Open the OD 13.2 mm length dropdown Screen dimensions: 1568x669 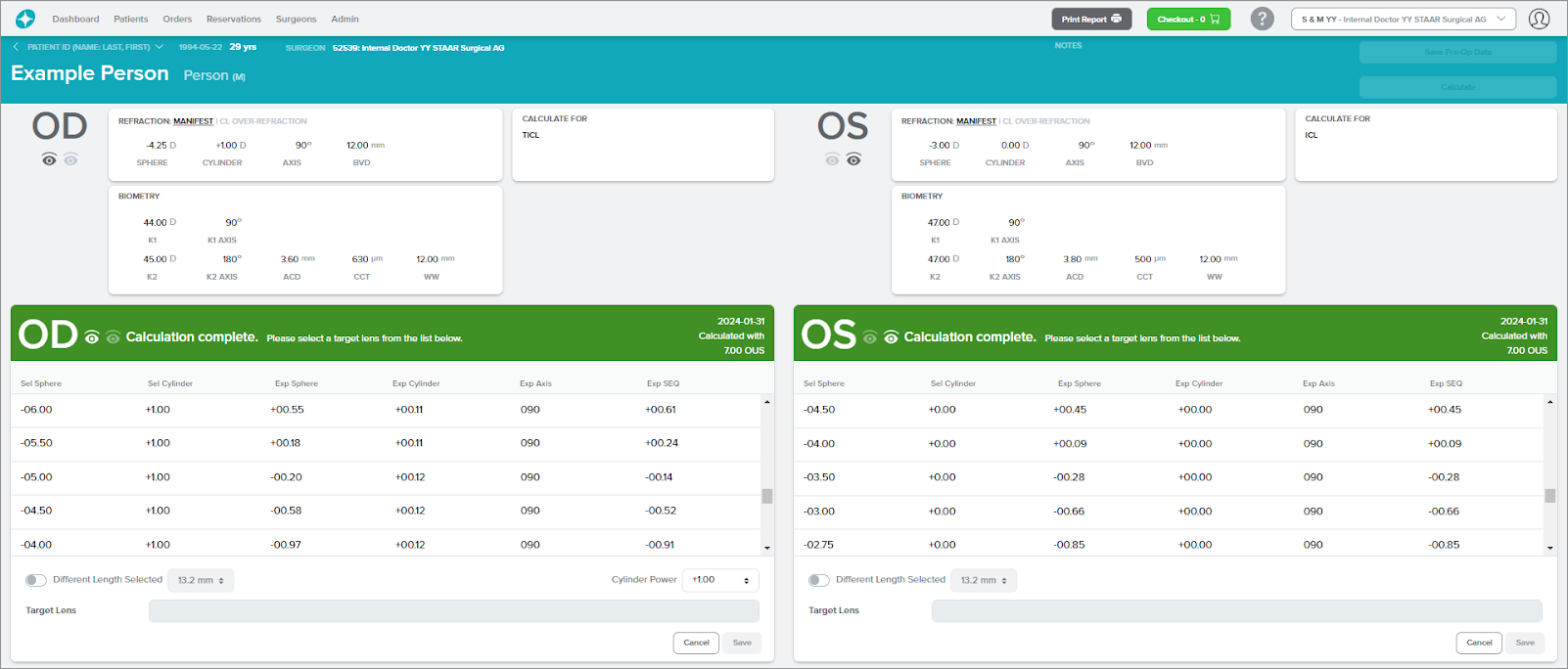pyautogui.click(x=201, y=580)
